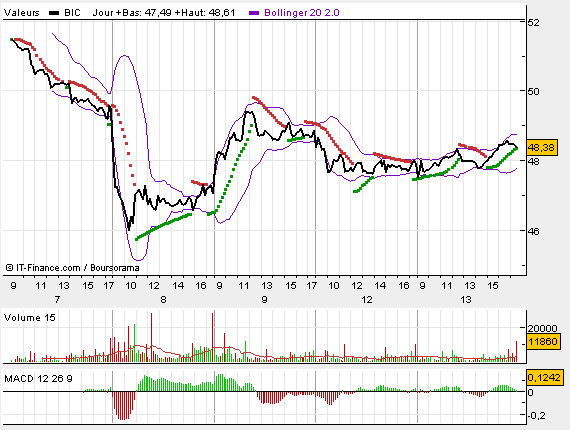The width and height of the screenshot is (570, 430).
Task: Click the 'Bollinger 20 2.0' indicator label
Action: [302, 13]
